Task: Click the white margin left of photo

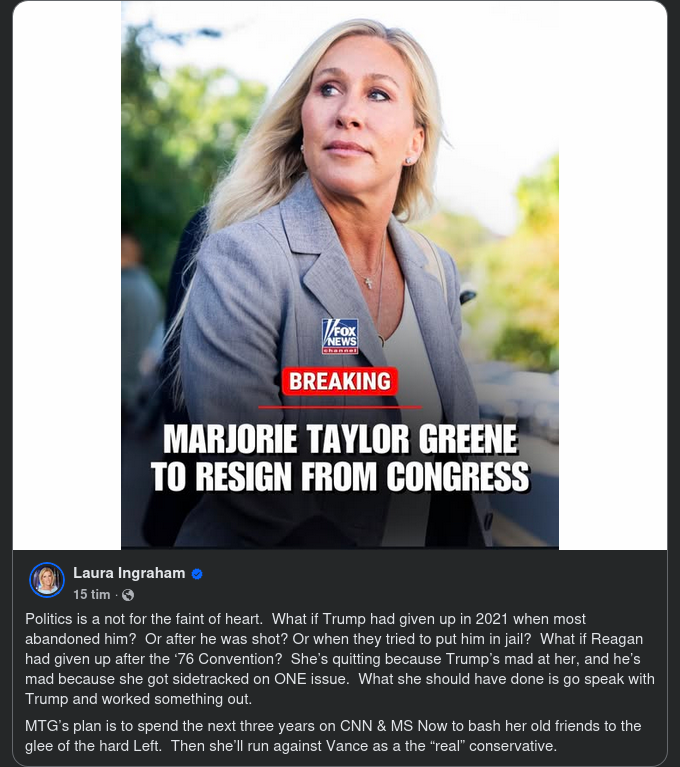Action: tap(67, 275)
